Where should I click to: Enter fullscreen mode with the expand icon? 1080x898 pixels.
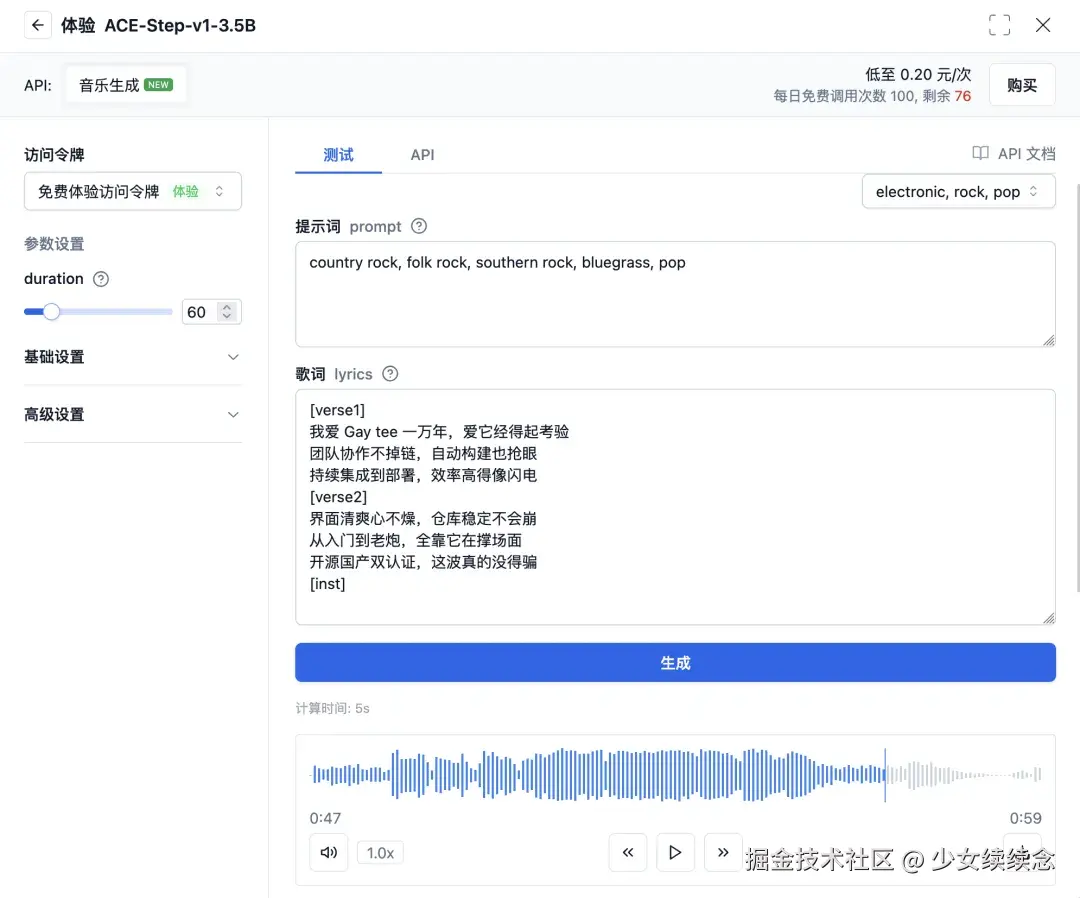coord(999,25)
